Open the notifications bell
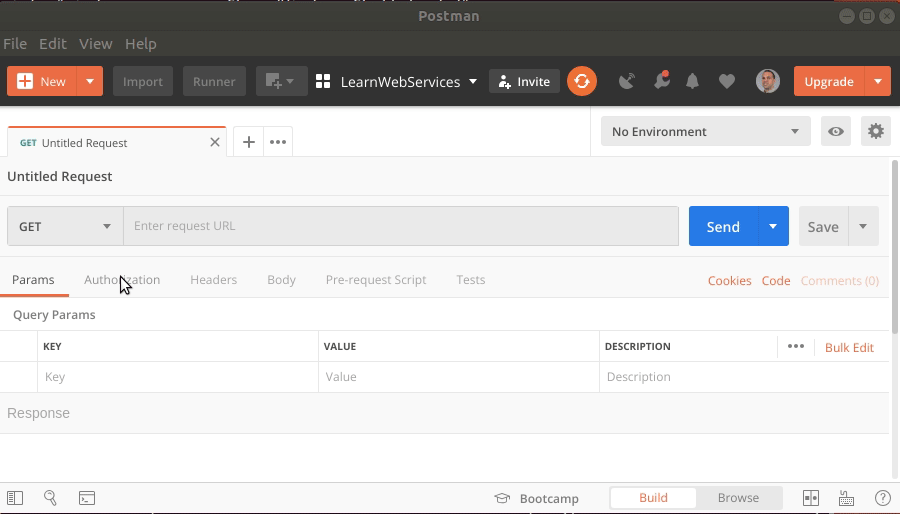 pos(692,81)
